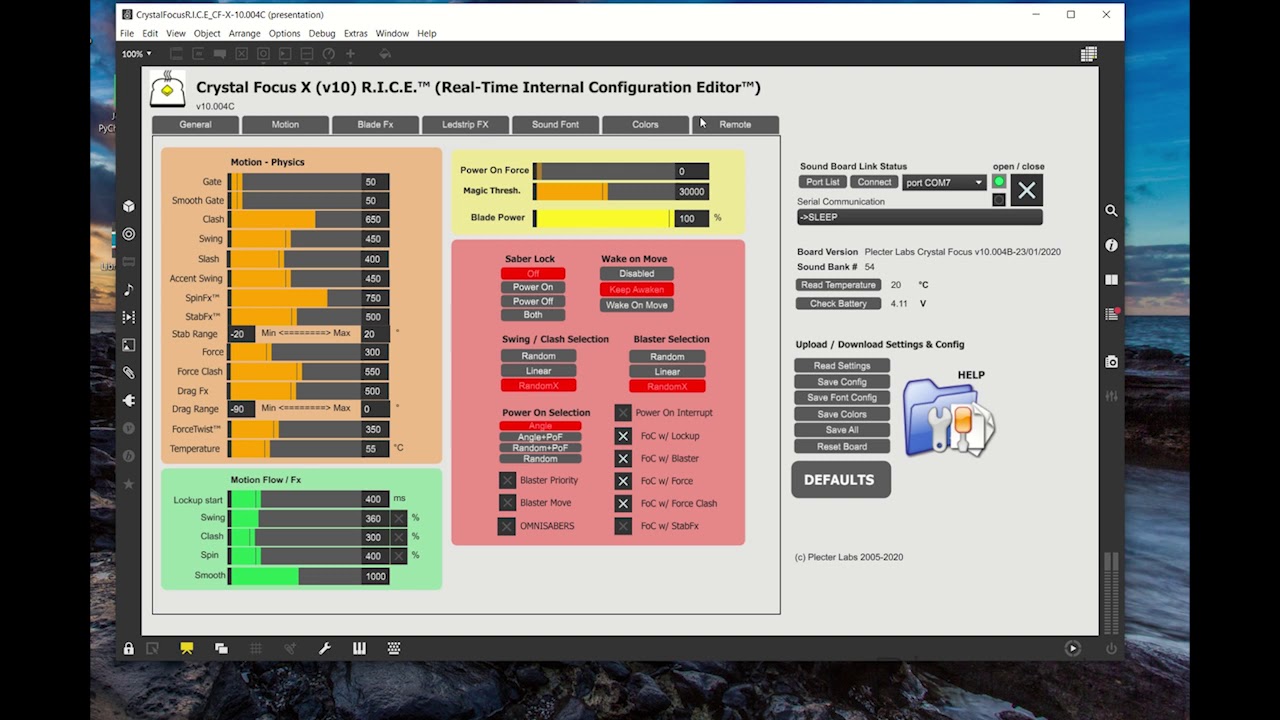Select Swing / Clash Selection Linear option
1280x720 pixels.
538,371
